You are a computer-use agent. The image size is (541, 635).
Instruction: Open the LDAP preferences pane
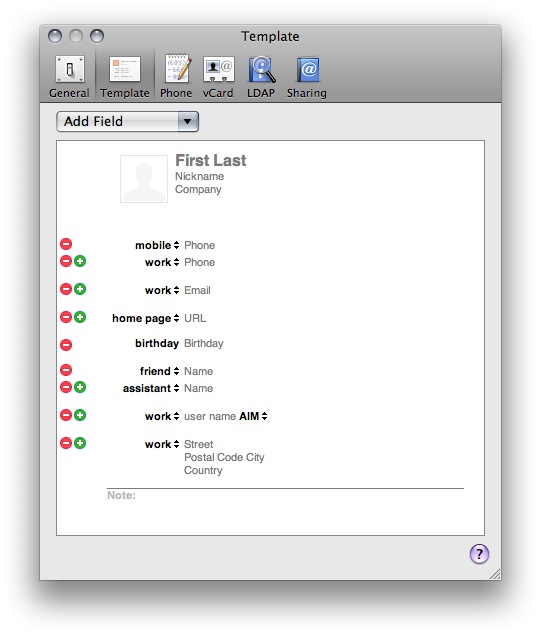[x=261, y=77]
